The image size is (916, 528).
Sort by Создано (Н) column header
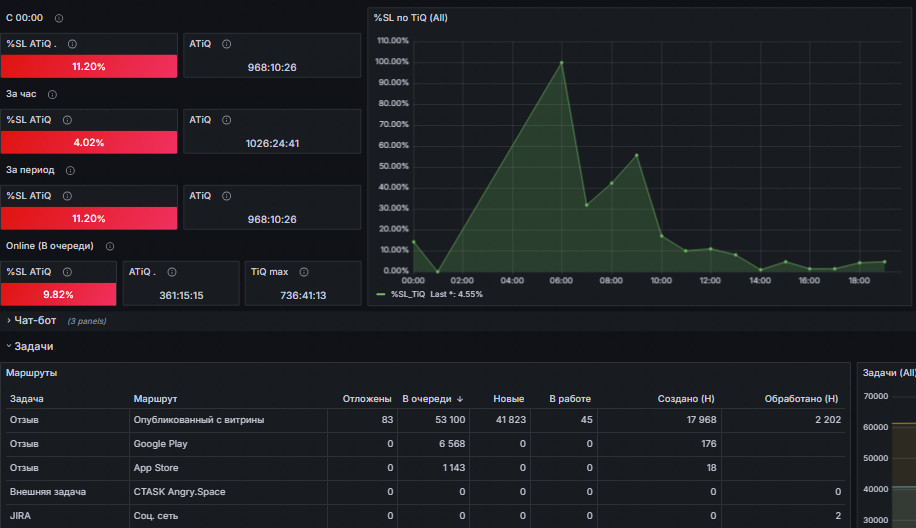pyautogui.click(x=686, y=399)
